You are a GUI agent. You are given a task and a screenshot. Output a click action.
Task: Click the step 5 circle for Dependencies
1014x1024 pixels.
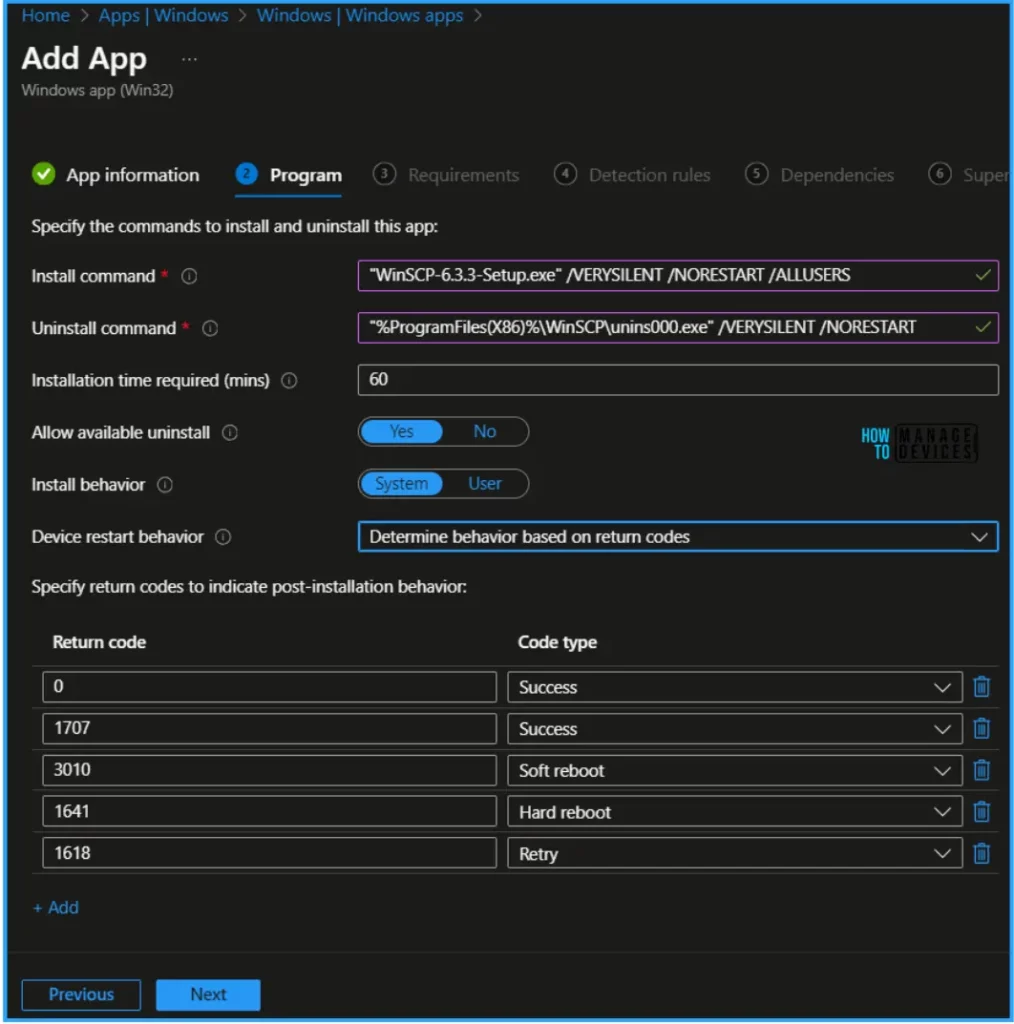tap(756, 174)
